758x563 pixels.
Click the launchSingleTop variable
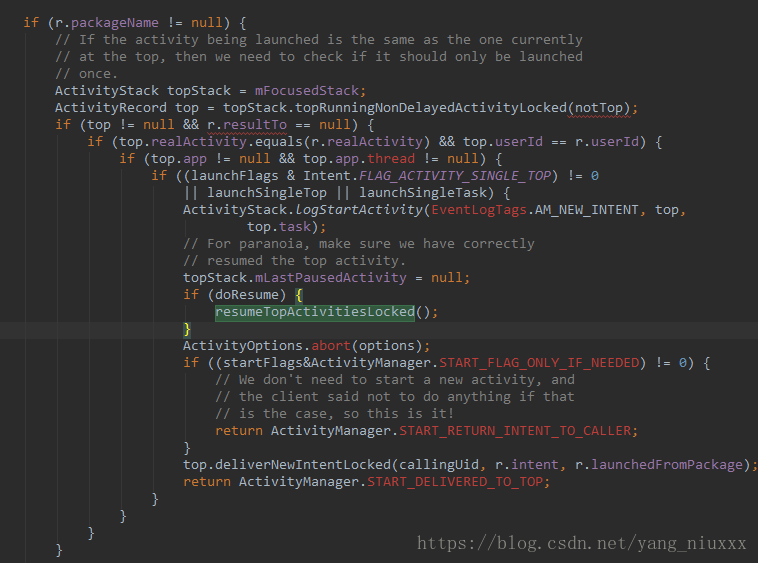click(x=267, y=193)
